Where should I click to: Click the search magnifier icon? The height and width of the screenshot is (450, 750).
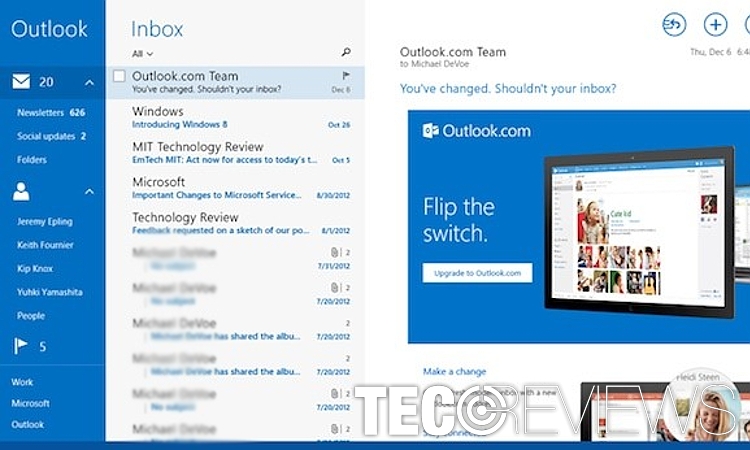(x=346, y=52)
